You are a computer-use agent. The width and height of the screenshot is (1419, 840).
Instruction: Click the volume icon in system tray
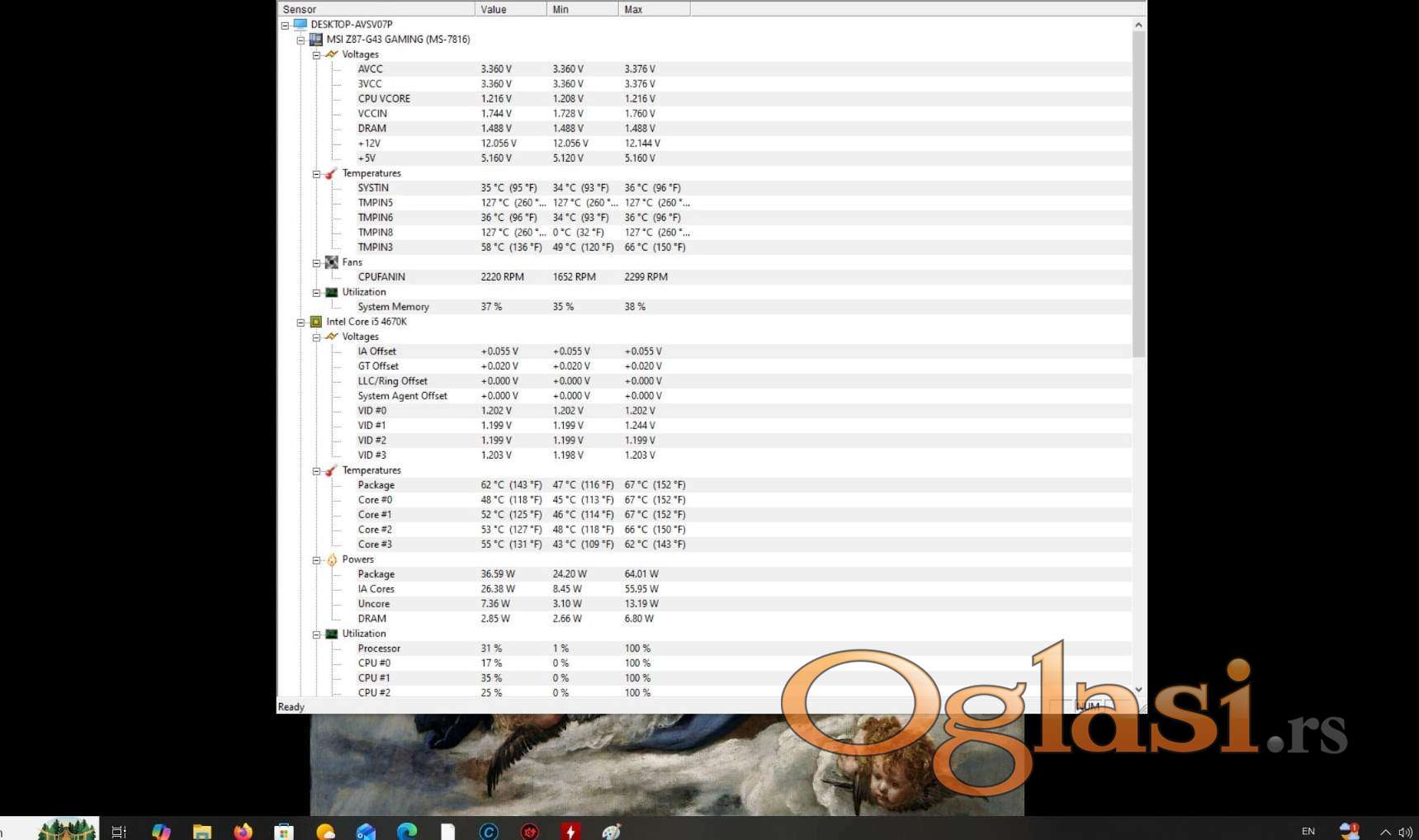coord(1405,832)
